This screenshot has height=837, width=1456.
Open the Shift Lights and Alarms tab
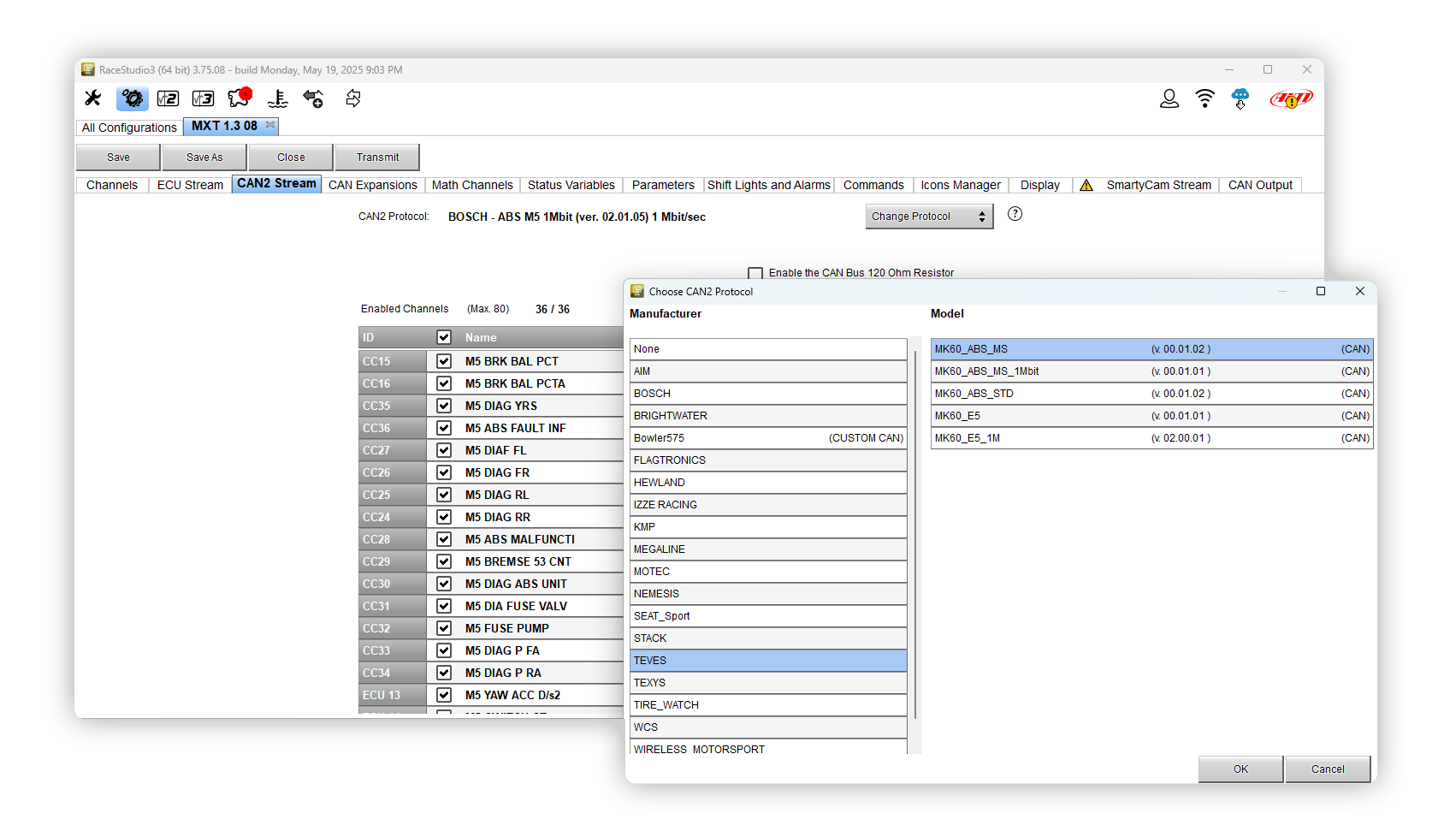pos(769,185)
